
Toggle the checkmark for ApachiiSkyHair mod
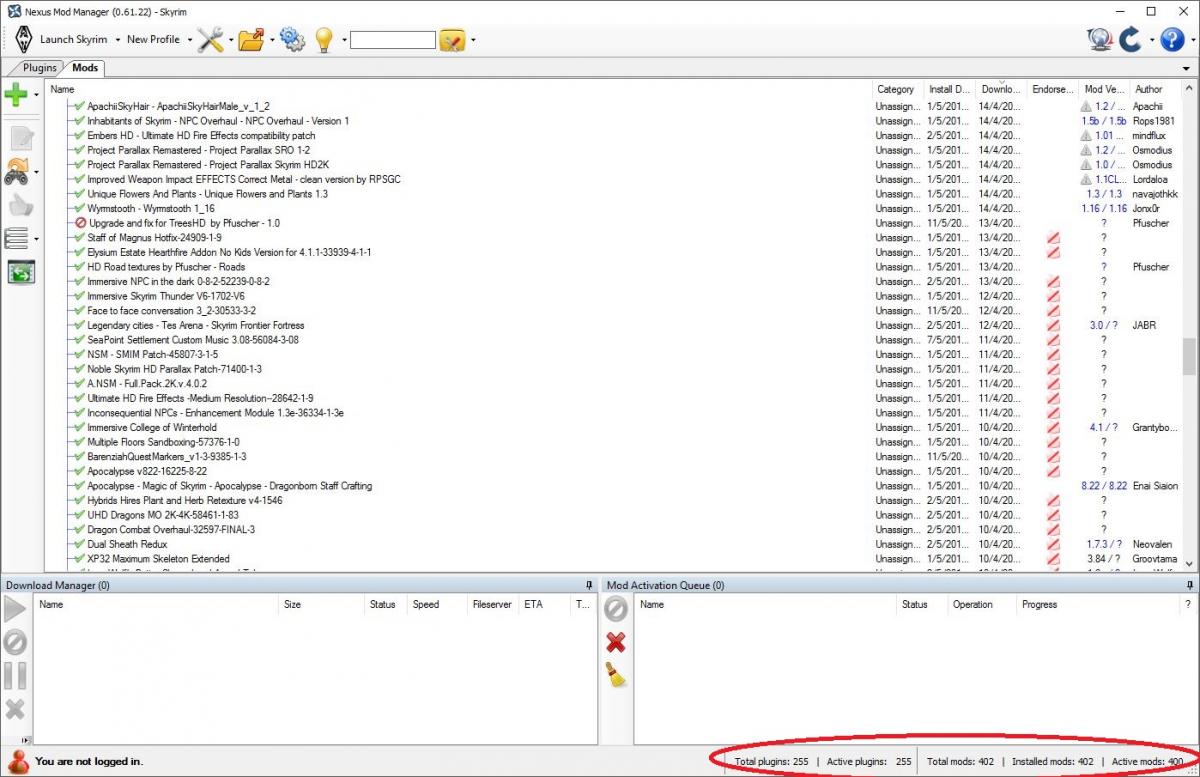79,106
